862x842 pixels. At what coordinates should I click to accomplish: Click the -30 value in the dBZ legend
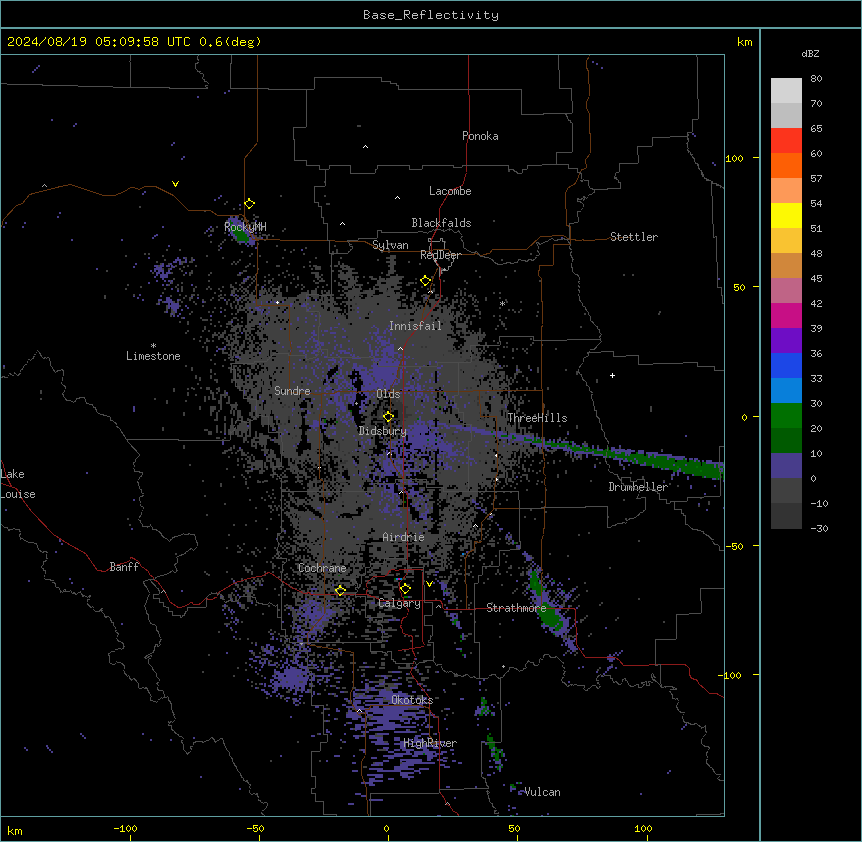click(819, 528)
